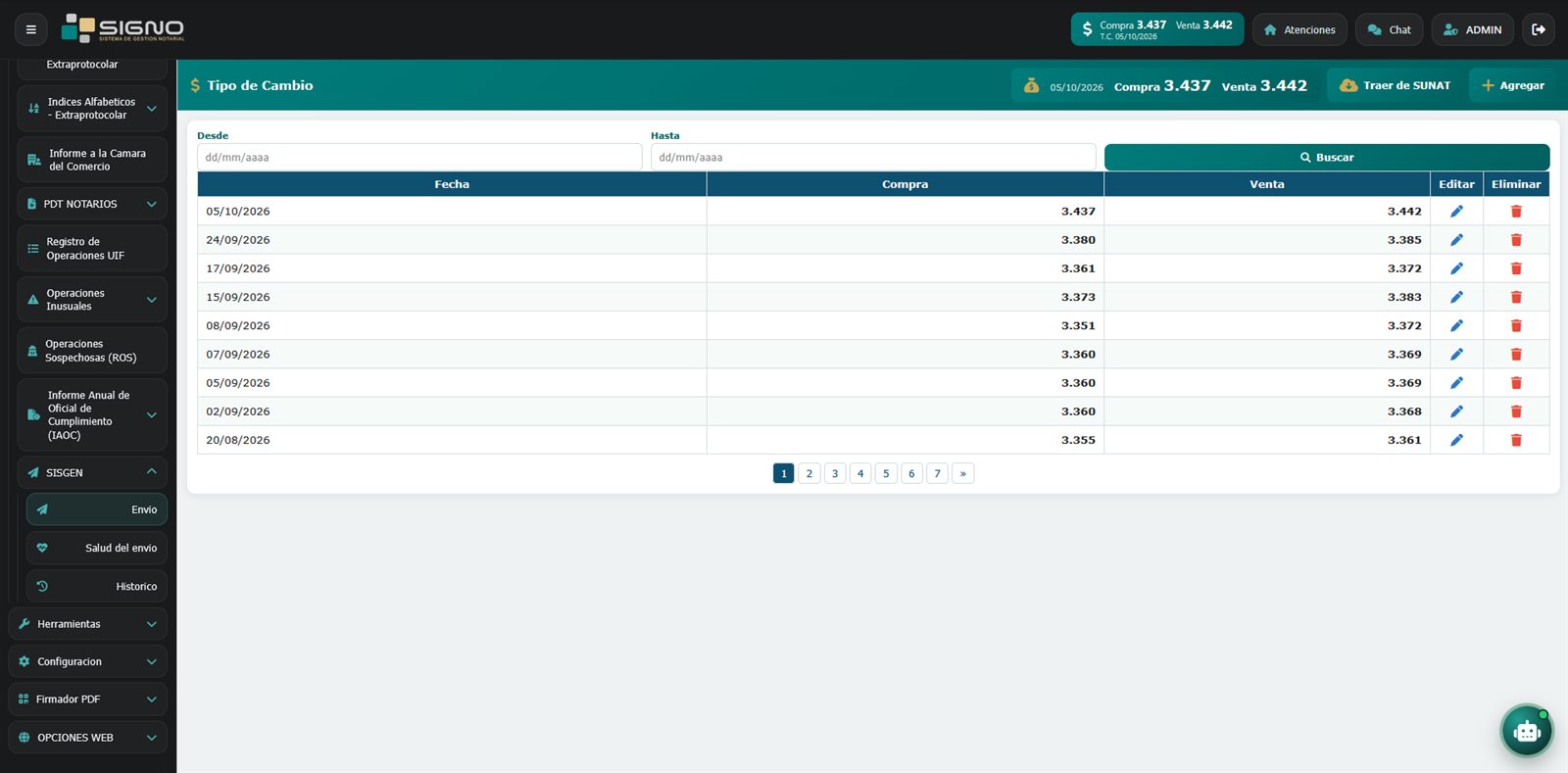Delete the 24/09/2026 row
Viewport: 1568px width, 773px height.
click(x=1516, y=240)
